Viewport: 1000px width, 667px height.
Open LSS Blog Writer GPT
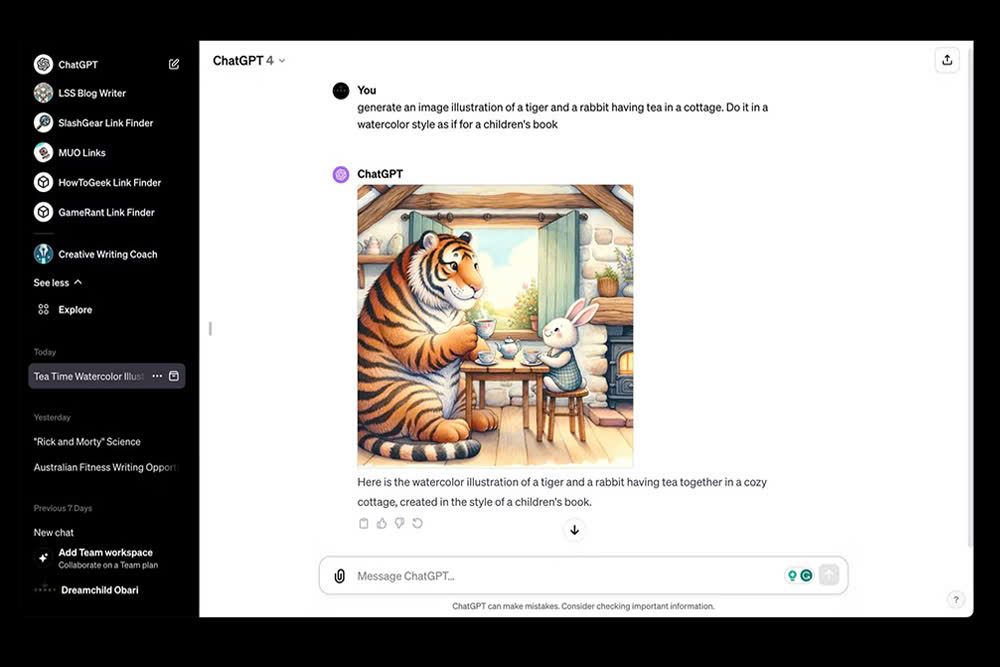pyautogui.click(x=92, y=93)
